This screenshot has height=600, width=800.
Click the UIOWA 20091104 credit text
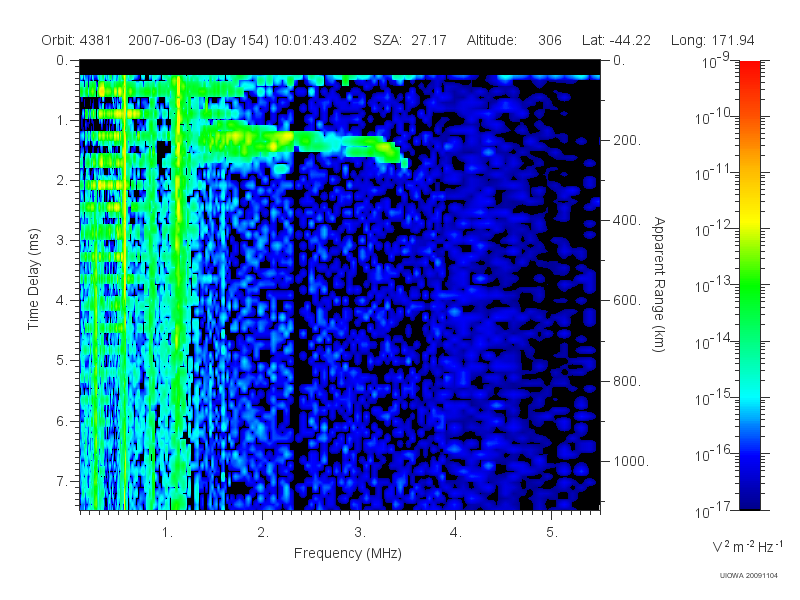tap(748, 576)
